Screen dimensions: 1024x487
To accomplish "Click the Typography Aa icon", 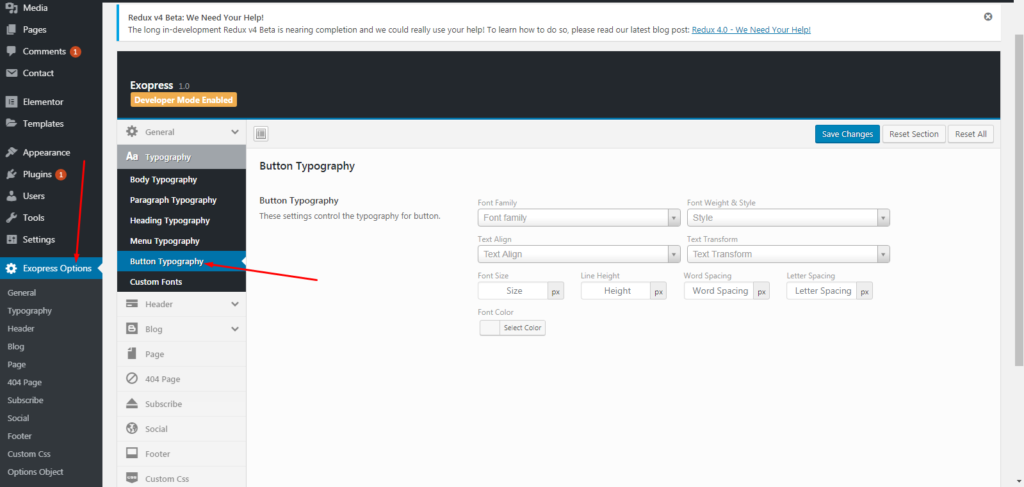I will pyautogui.click(x=132, y=157).
